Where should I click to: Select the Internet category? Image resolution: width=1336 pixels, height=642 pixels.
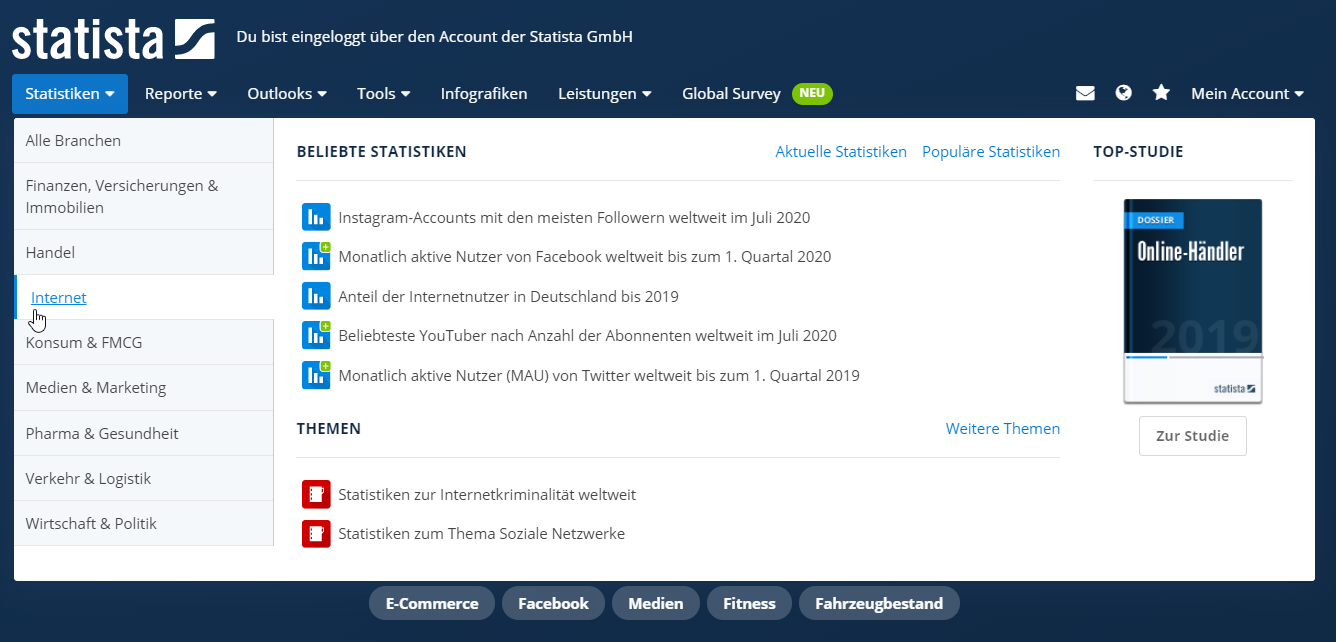click(144, 297)
